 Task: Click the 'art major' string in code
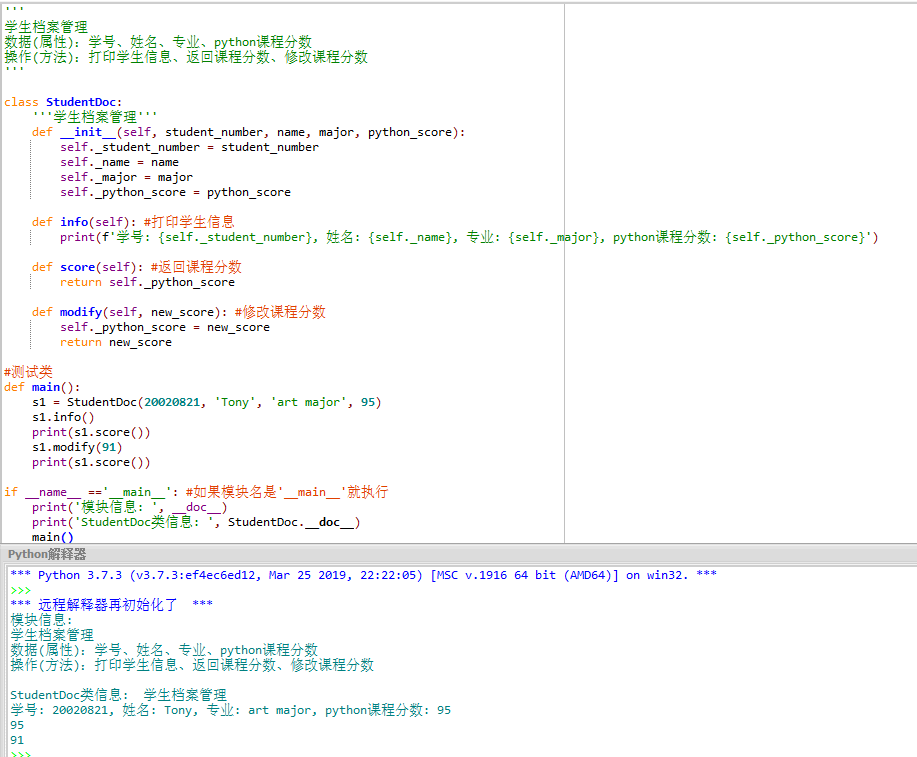coord(308,402)
